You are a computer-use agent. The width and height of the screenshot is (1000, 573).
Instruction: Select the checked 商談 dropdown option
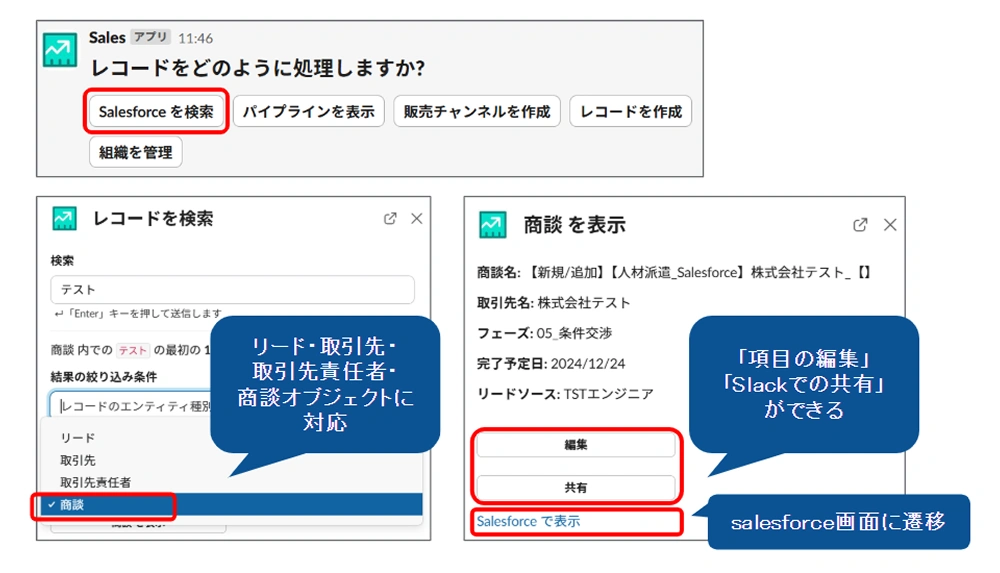[232, 505]
